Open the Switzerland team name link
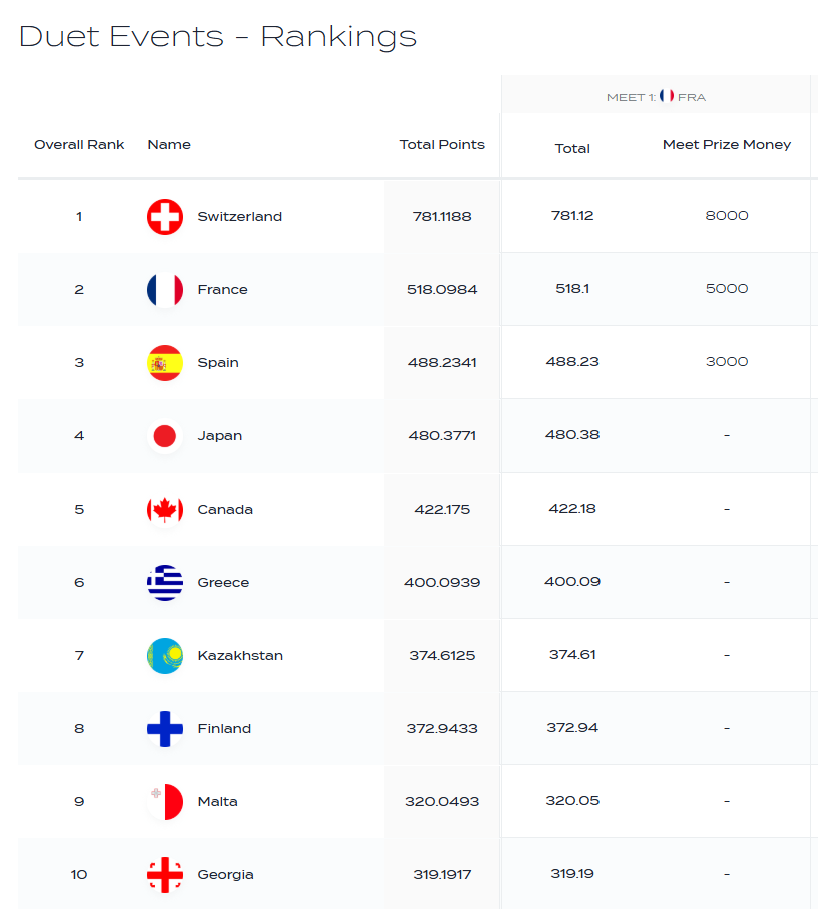 (240, 217)
